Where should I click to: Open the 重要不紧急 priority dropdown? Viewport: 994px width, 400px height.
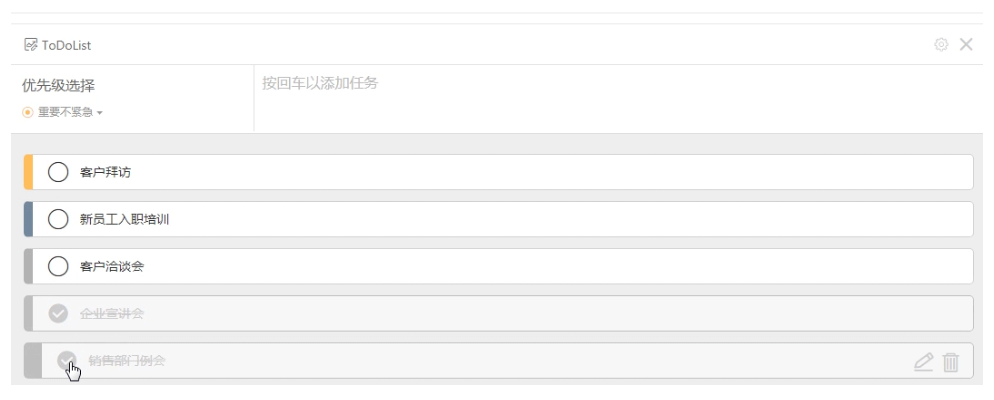(x=63, y=112)
